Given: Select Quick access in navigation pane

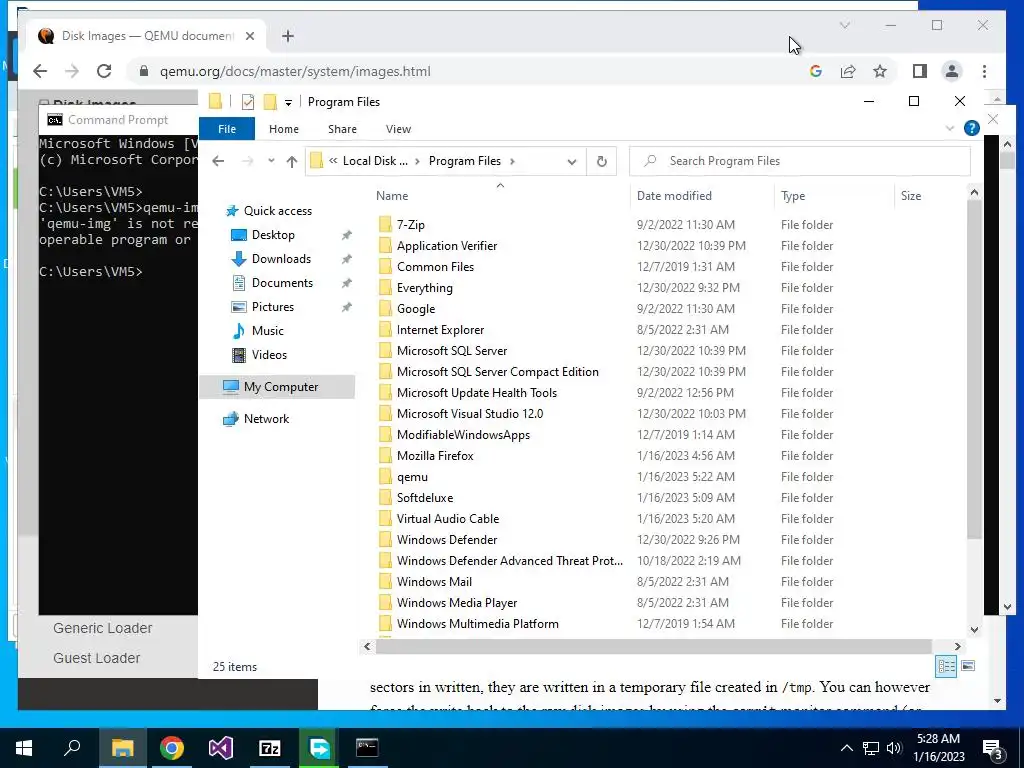Looking at the screenshot, I should (278, 211).
